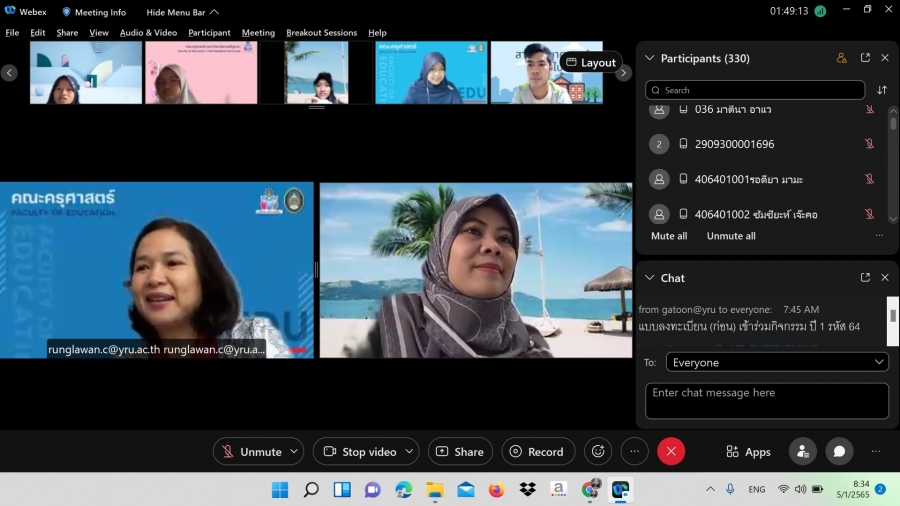The width and height of the screenshot is (900, 506).
Task: Click the red end meeting button
Action: (671, 451)
